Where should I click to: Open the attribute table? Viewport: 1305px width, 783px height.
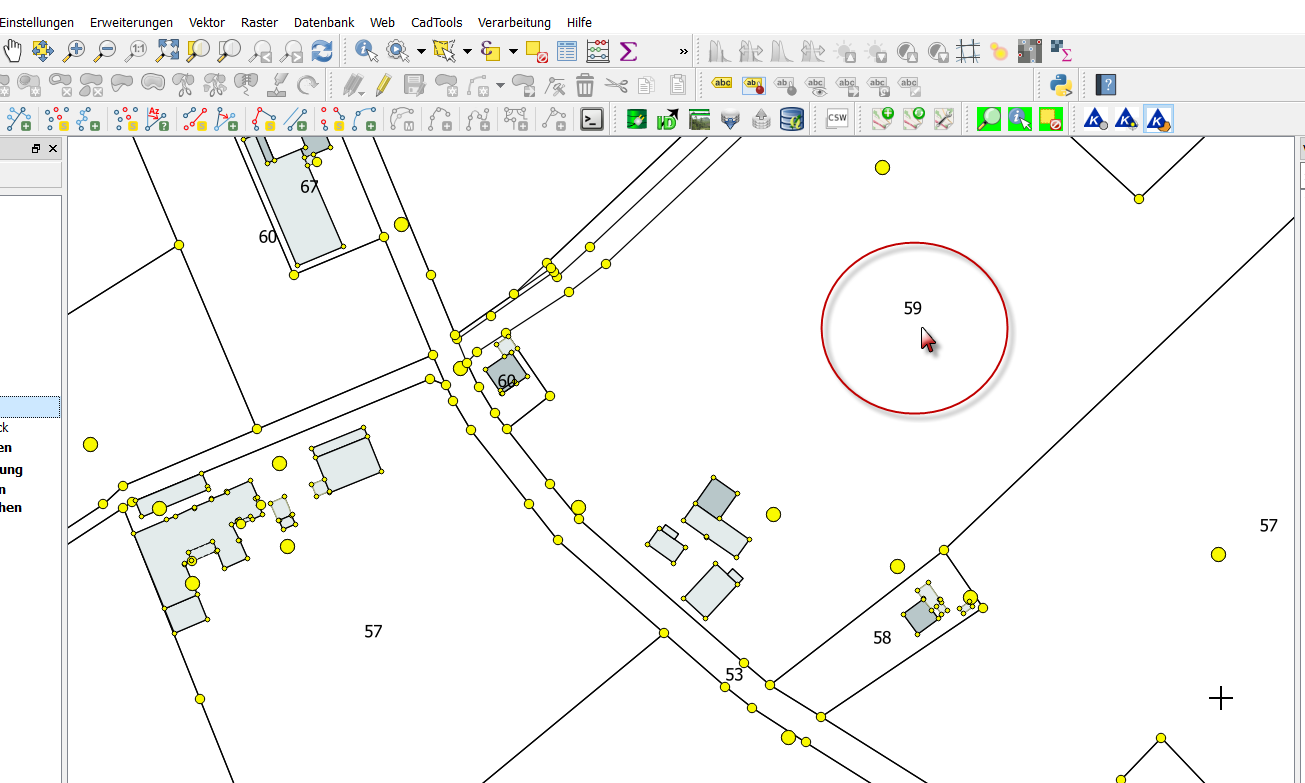click(x=567, y=50)
